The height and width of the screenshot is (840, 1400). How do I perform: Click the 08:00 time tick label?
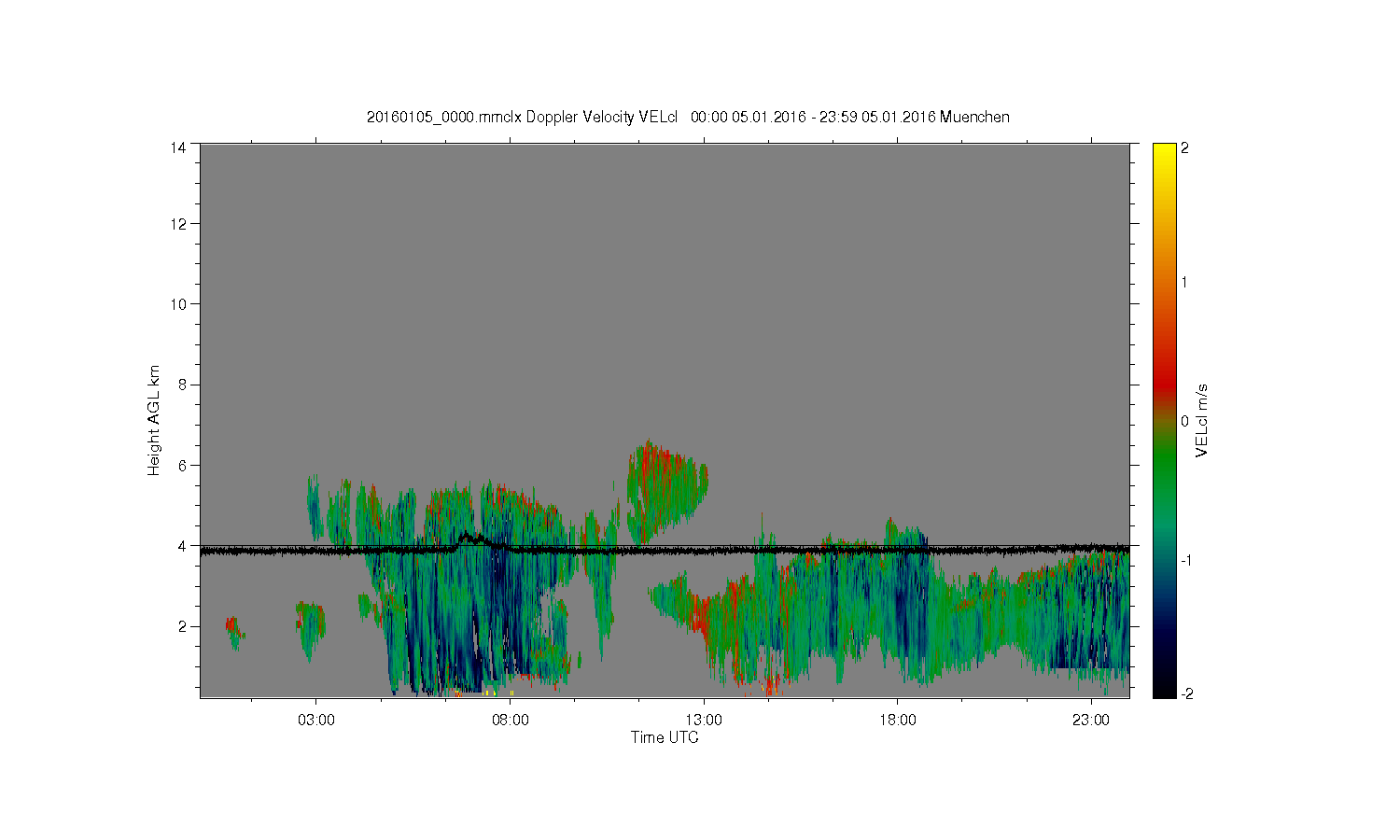[511, 721]
